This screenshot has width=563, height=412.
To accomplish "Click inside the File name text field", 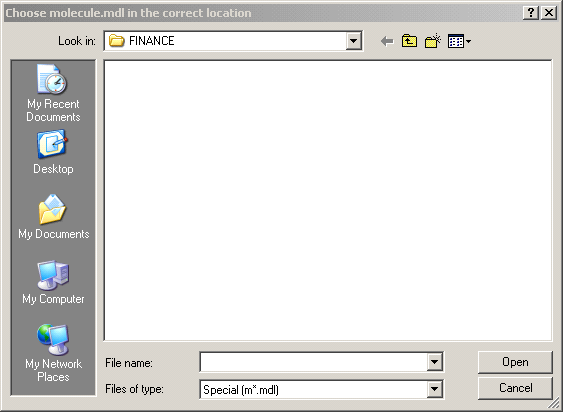I will [x=313, y=362].
